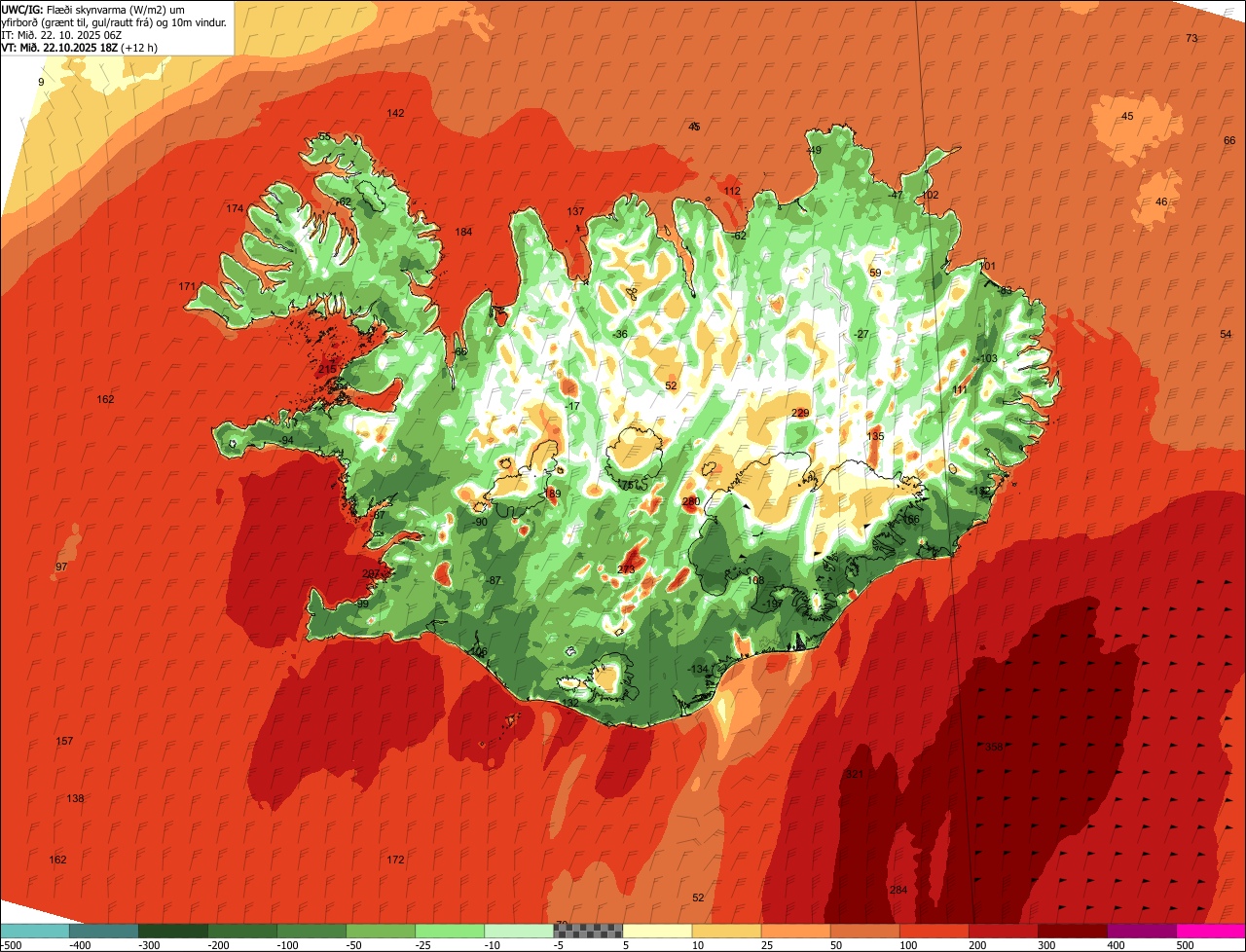Click the red-orange 100 to 200 legend swatch
The image size is (1246, 952).
pos(934,931)
